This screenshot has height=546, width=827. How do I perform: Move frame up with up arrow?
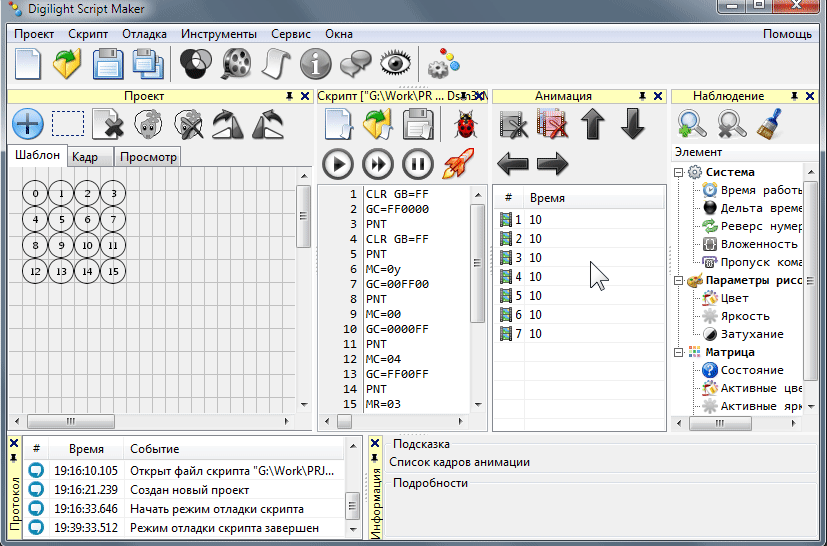(x=592, y=124)
